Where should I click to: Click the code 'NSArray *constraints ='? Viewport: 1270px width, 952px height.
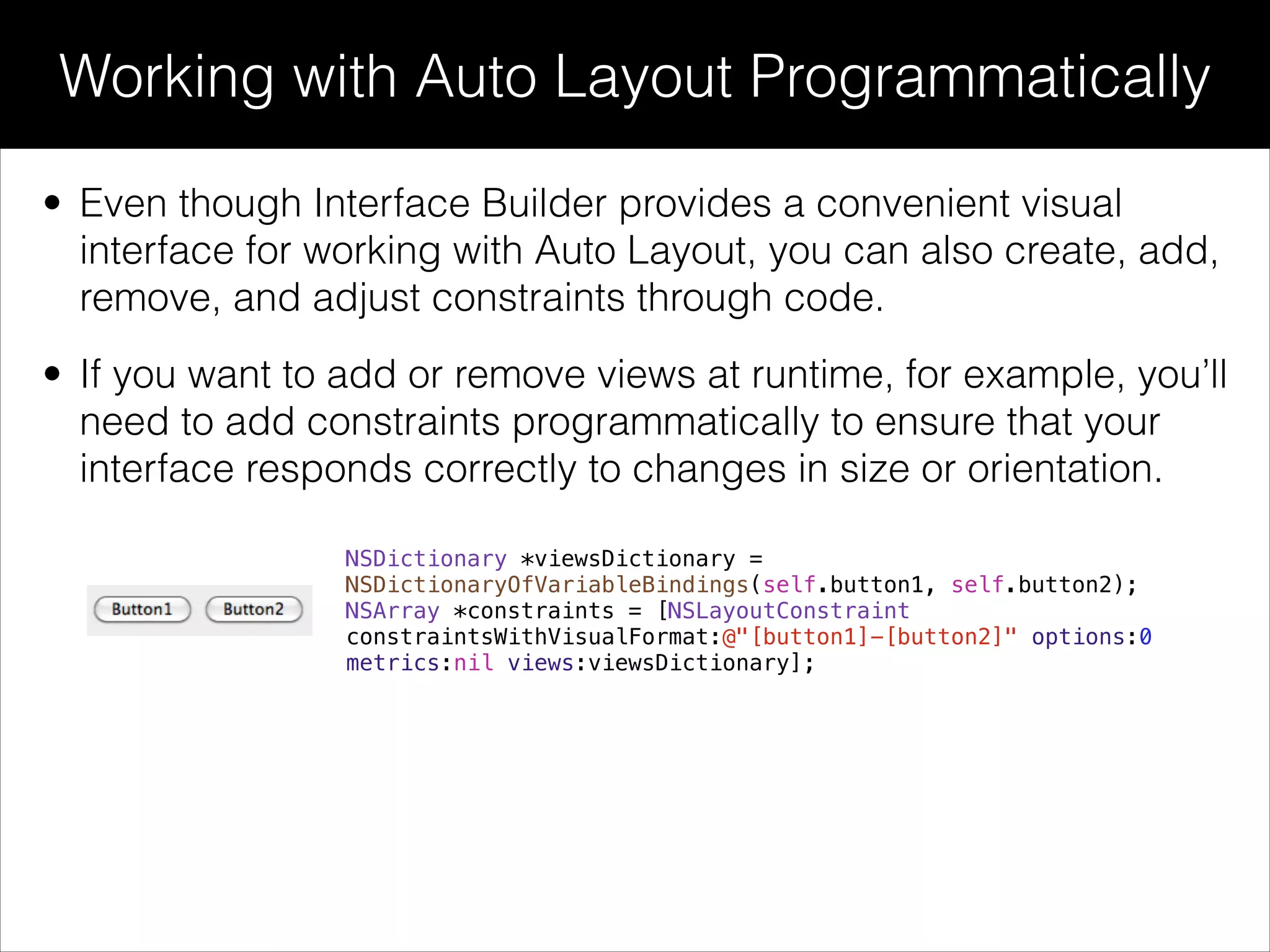pyautogui.click(x=493, y=611)
